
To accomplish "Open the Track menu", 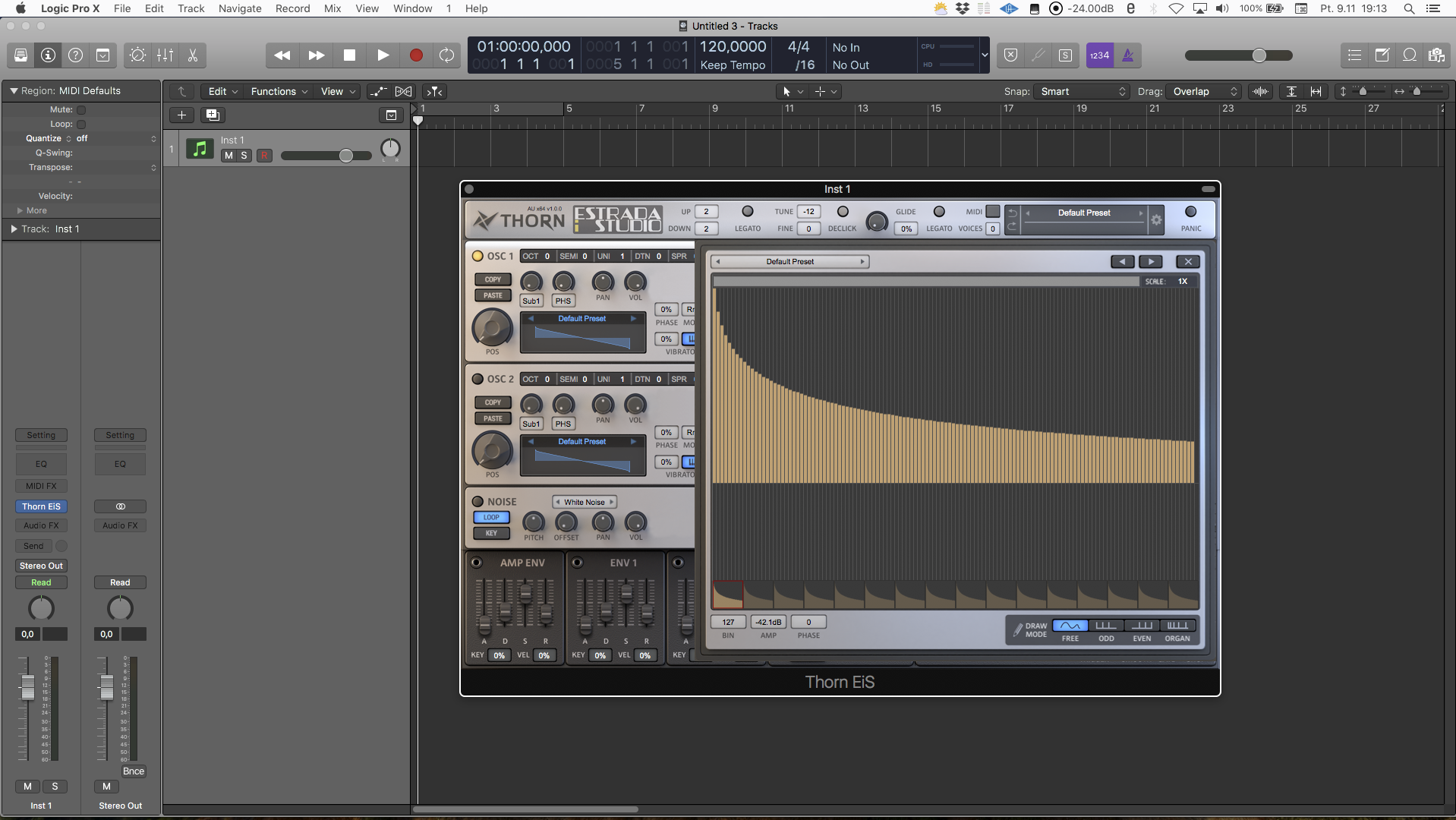I will (191, 8).
